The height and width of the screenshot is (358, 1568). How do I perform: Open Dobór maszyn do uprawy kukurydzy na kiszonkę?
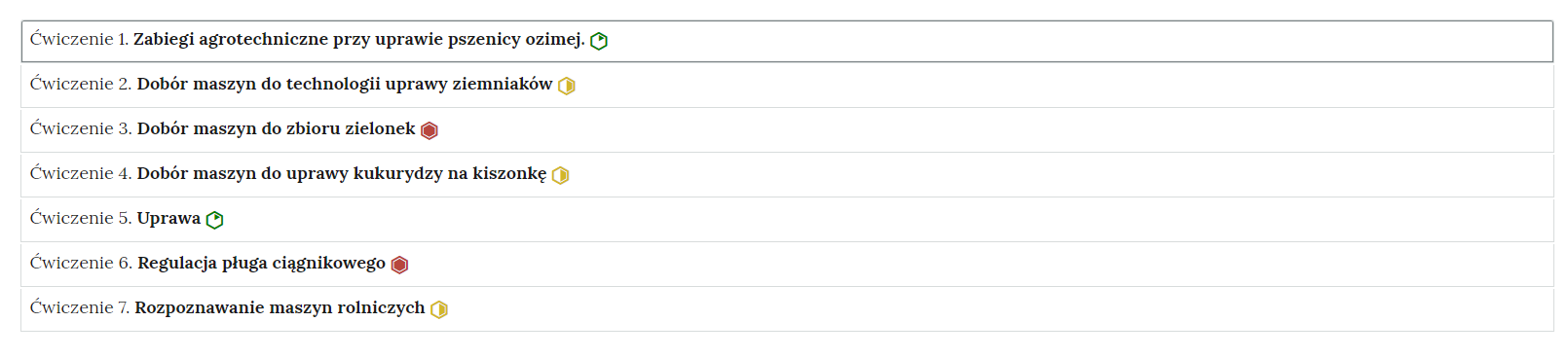(342, 173)
